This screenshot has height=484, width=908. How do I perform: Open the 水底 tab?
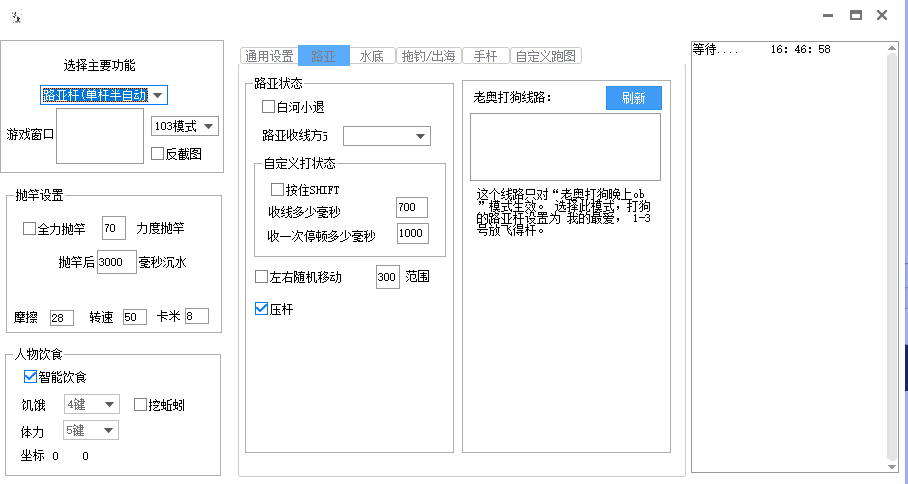point(371,56)
